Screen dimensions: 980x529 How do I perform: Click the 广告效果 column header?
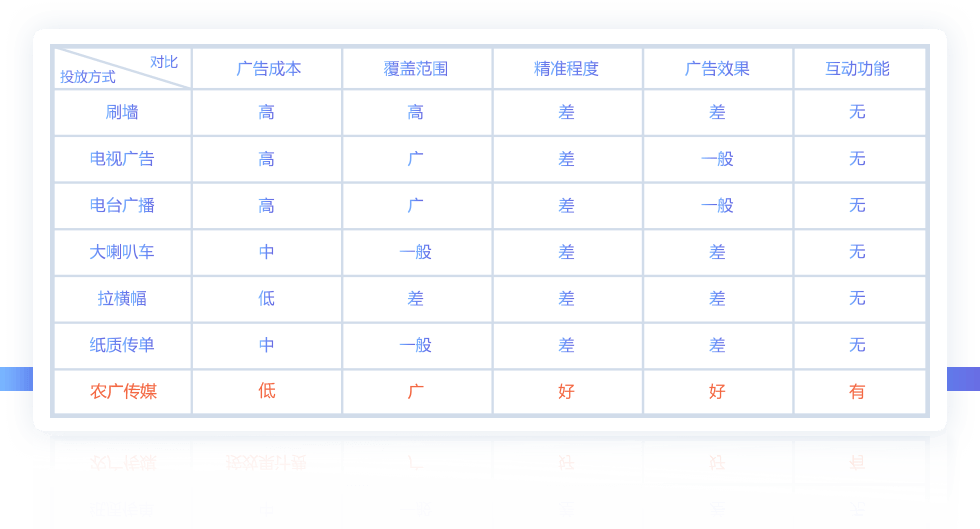tap(717, 69)
